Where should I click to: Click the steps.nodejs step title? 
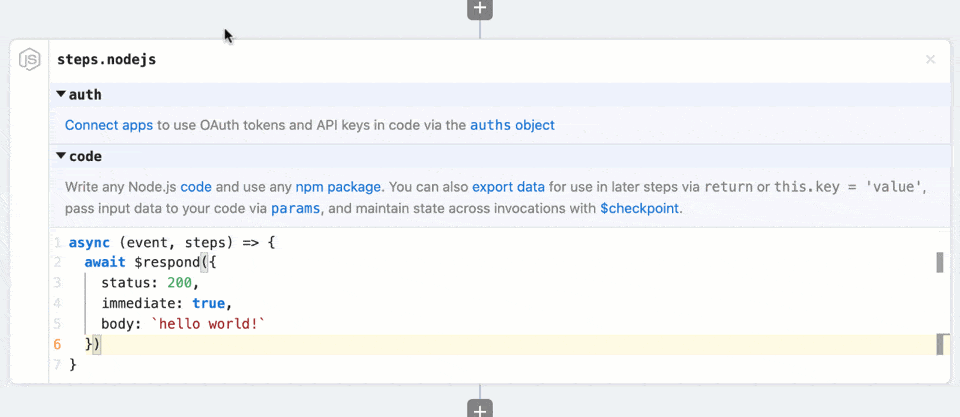(106, 60)
